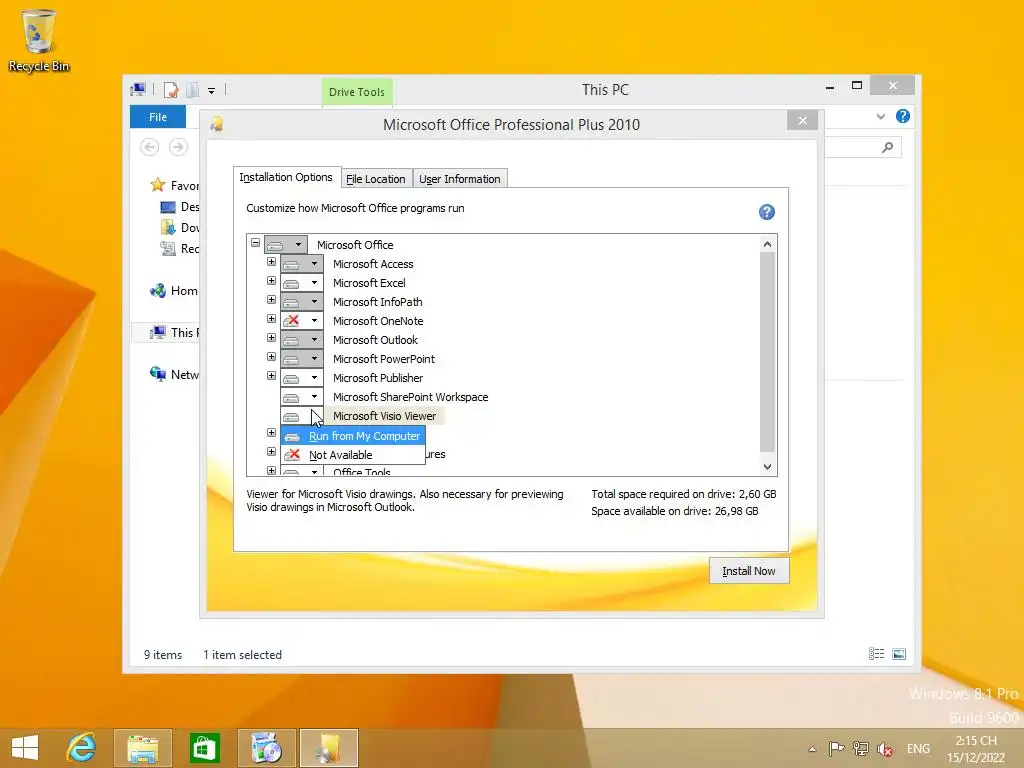The image size is (1024, 768).
Task: Click the Forward arrow in This PC window
Action: click(x=178, y=147)
